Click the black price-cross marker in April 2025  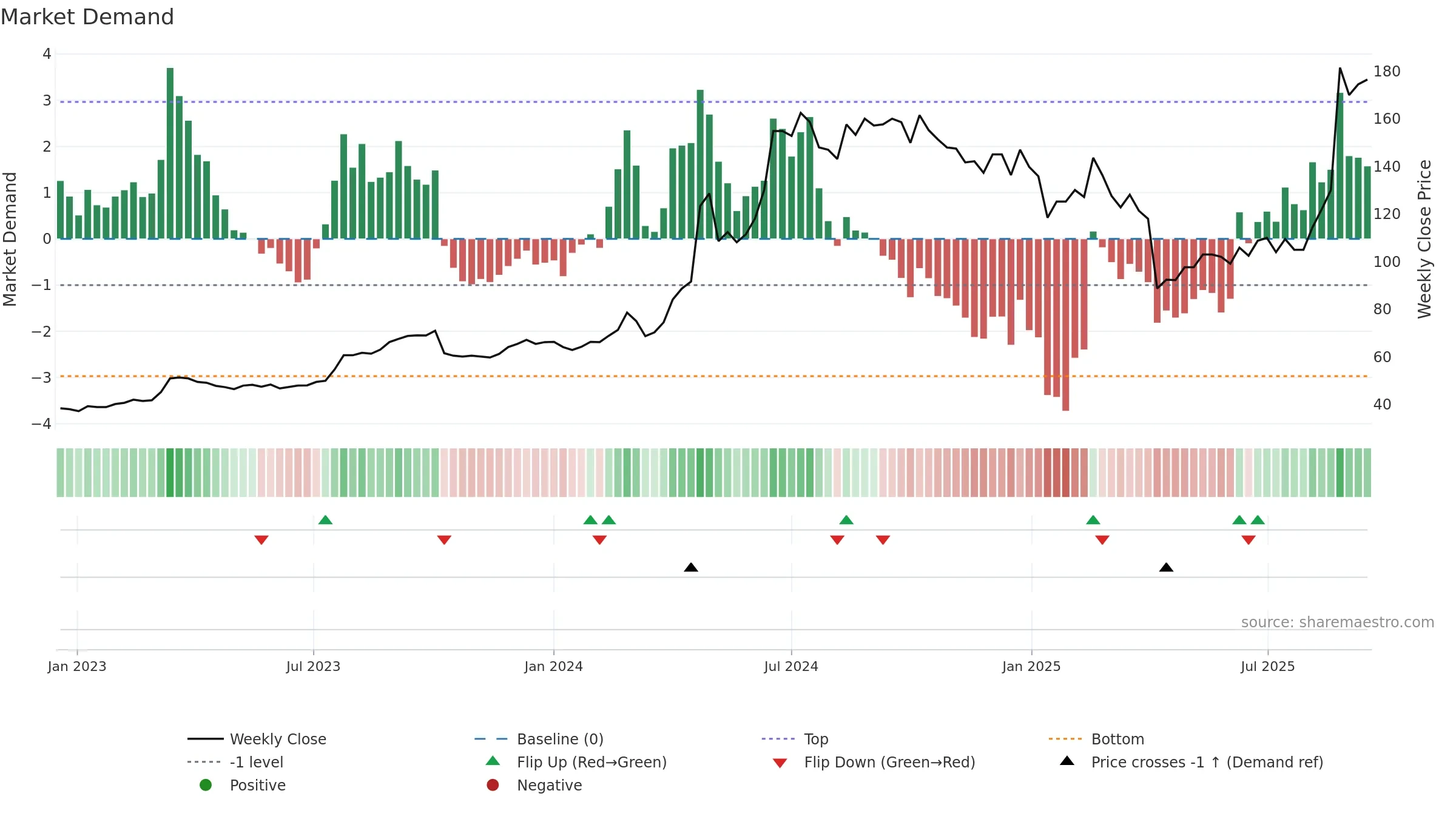tap(1166, 567)
